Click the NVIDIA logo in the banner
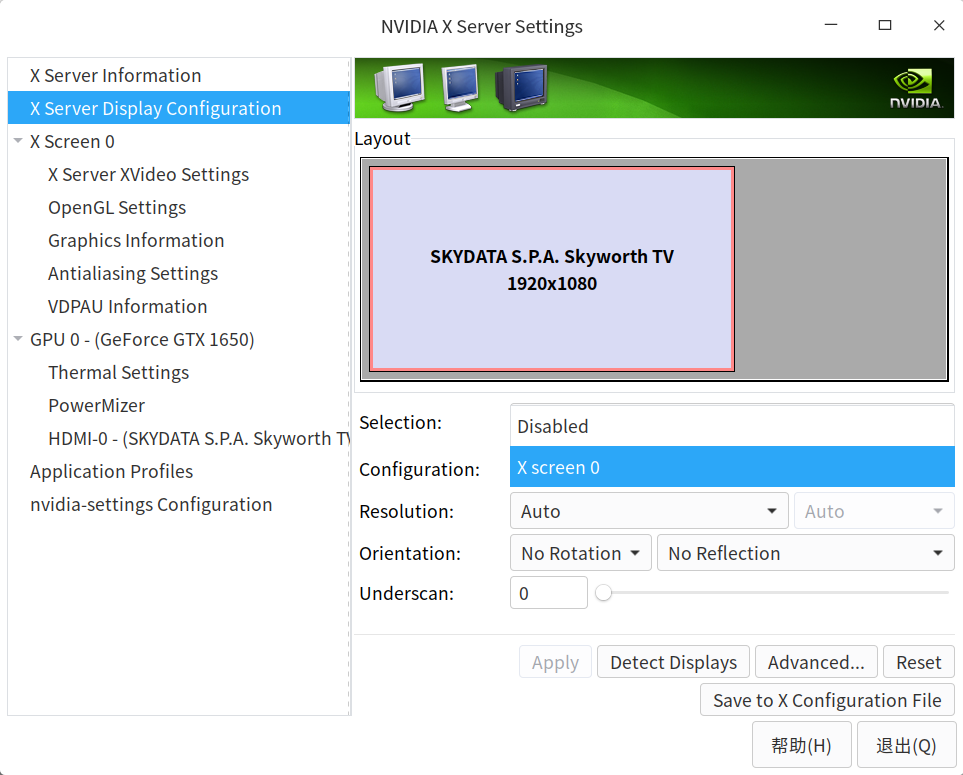Image resolution: width=963 pixels, height=775 pixels. 915,88
